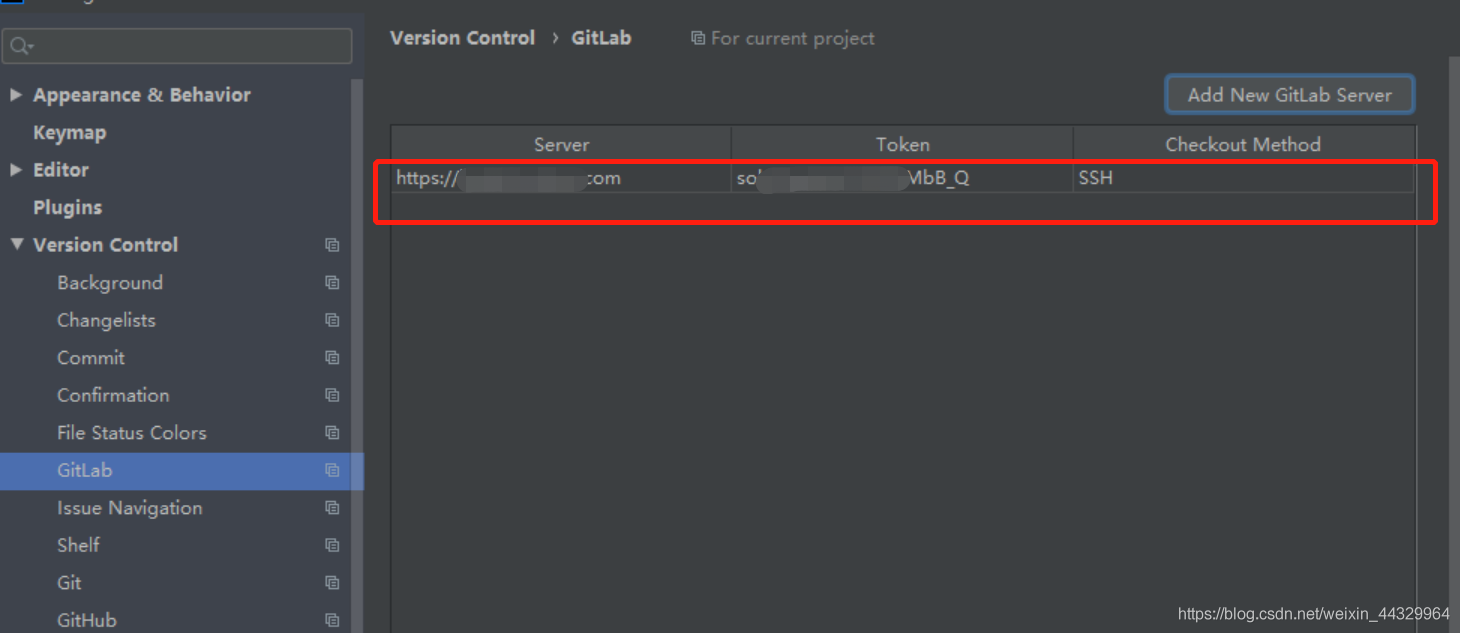Screen dimensions: 1460x633
Task: Expand the Editor settings section
Action: pos(16,169)
